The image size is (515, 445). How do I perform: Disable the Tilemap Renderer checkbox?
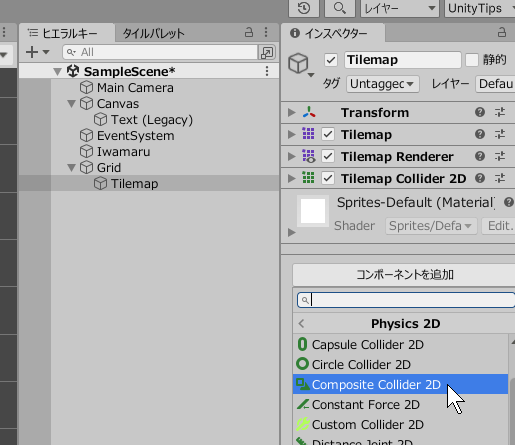pos(328,156)
